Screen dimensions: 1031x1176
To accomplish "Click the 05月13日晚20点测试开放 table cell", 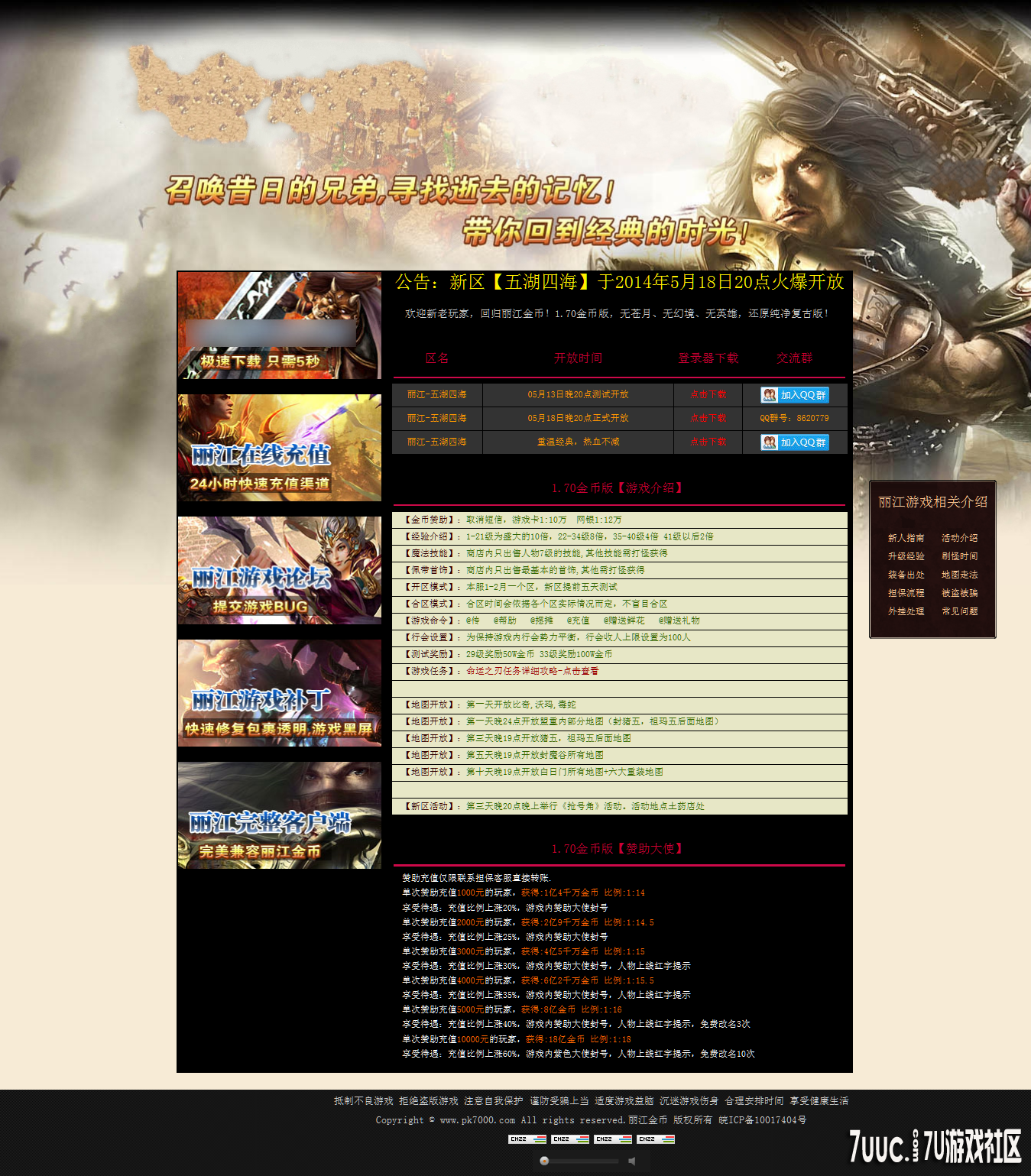I will click(578, 395).
